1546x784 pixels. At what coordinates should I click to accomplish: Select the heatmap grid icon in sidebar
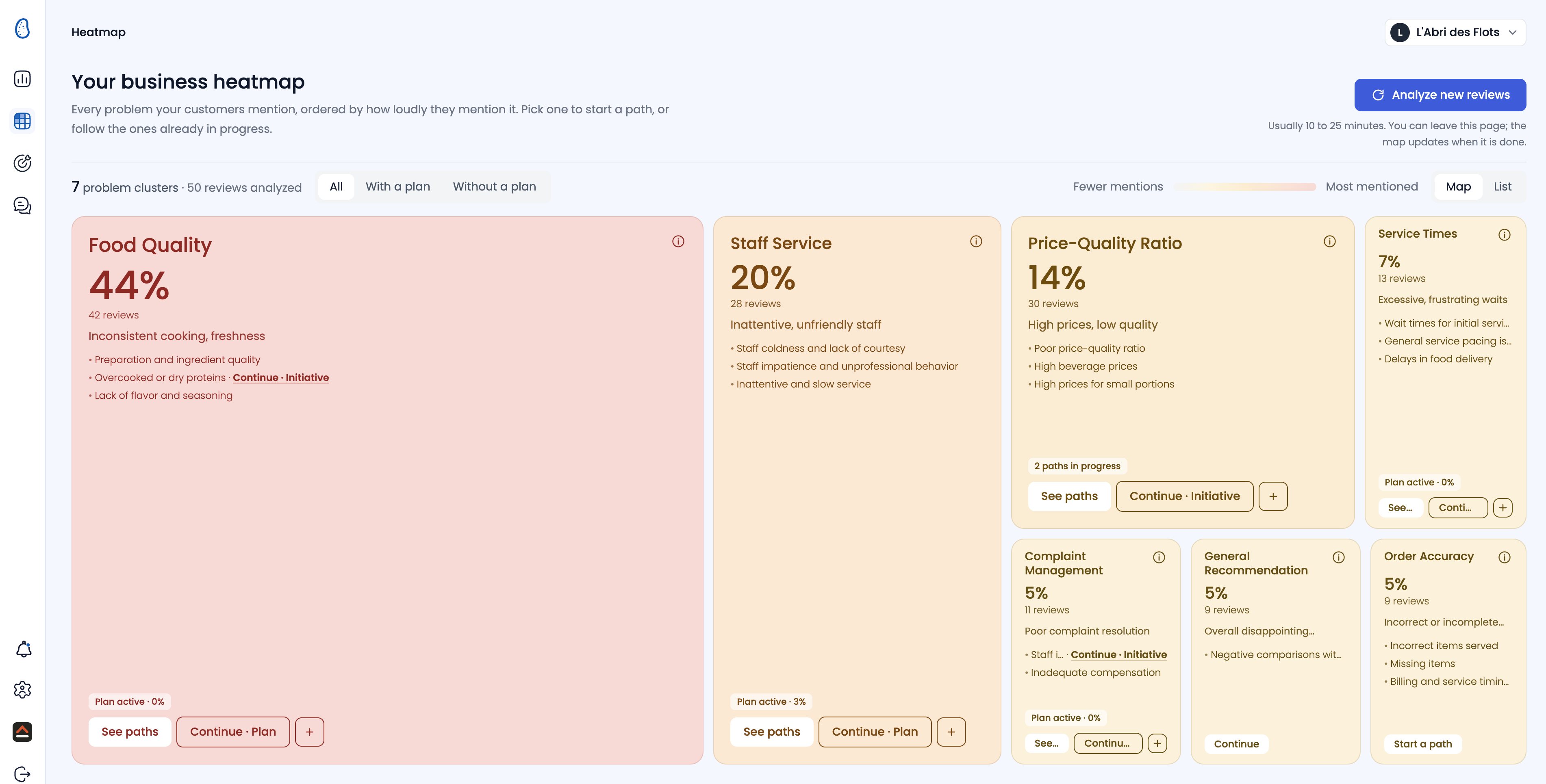22,121
